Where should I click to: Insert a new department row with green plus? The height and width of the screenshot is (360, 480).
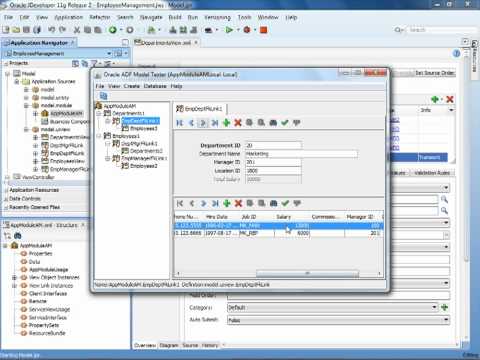226,123
